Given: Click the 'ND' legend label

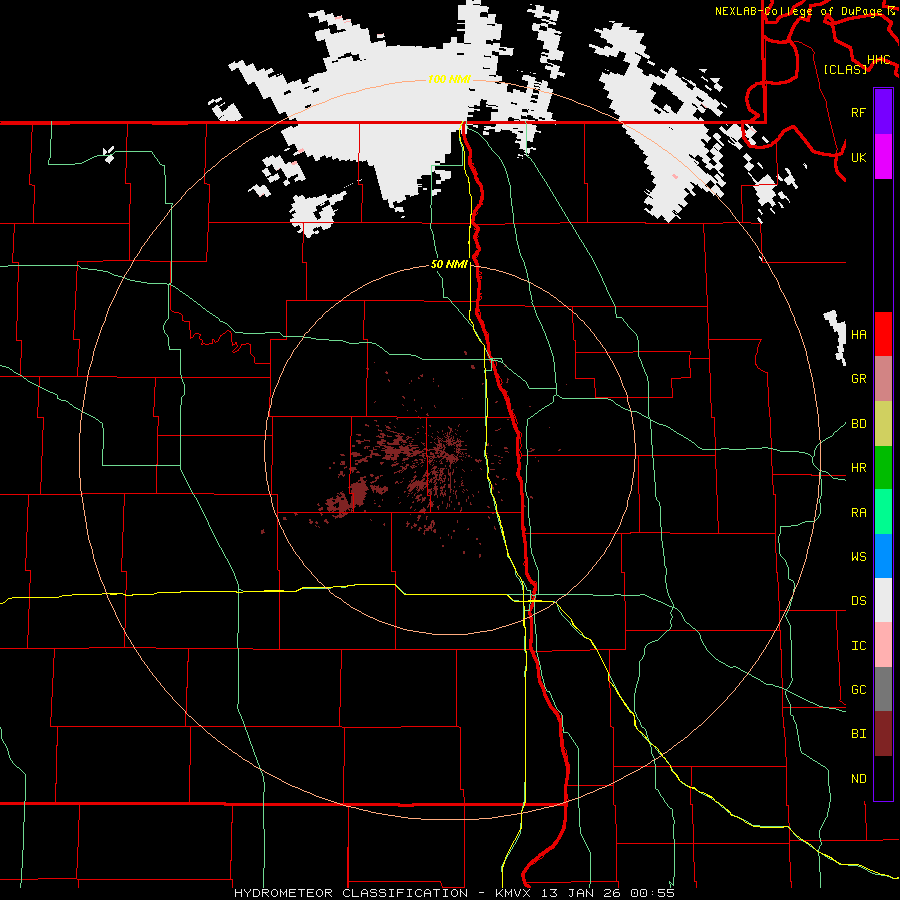Looking at the screenshot, I should [859, 779].
